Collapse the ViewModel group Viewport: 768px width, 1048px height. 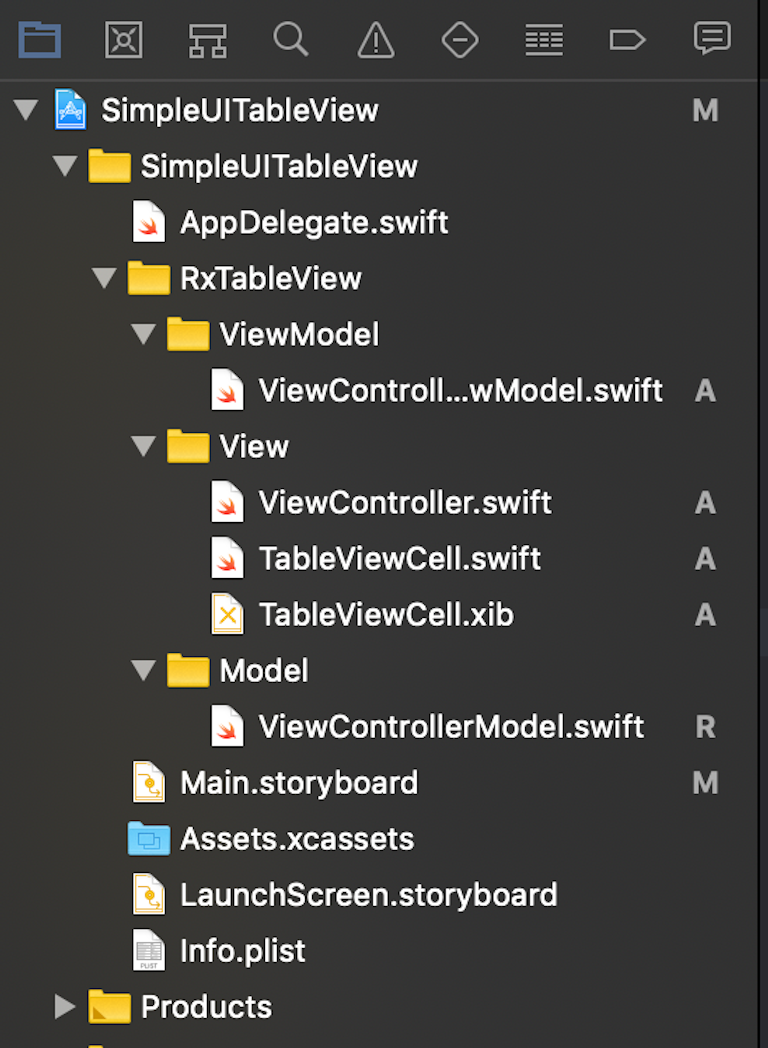click(x=144, y=334)
